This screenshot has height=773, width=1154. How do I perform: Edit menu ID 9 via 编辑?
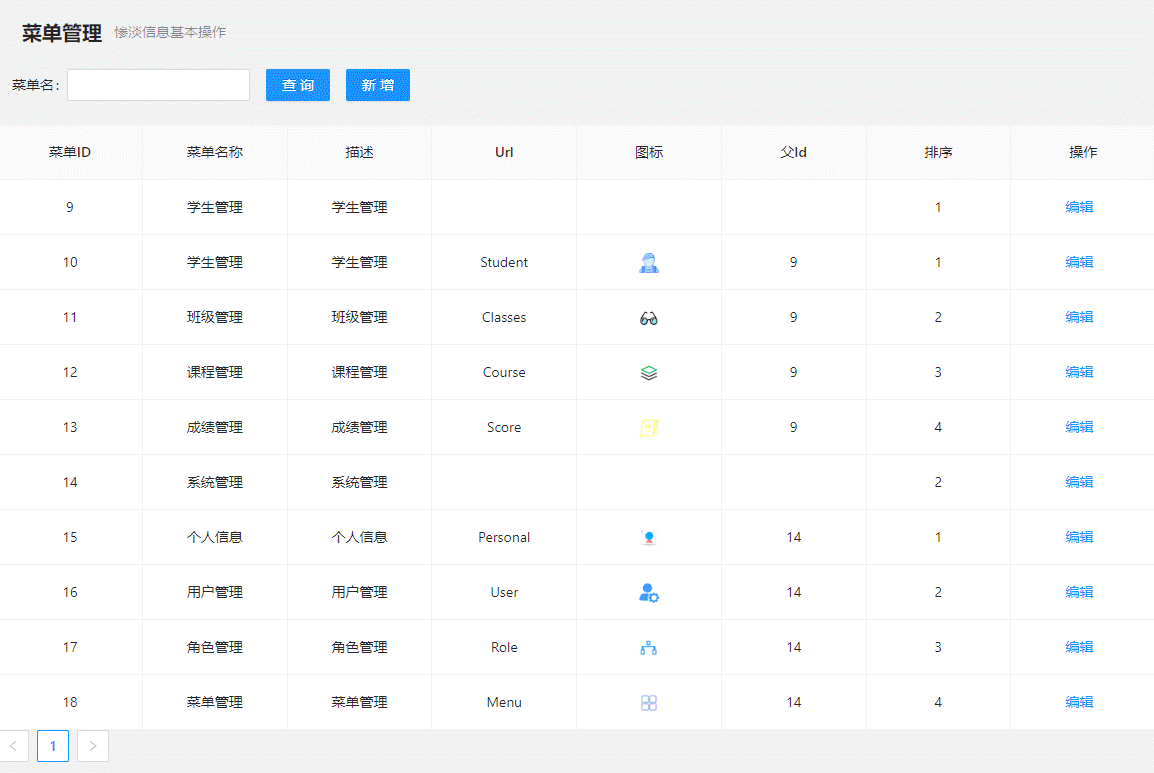point(1079,207)
